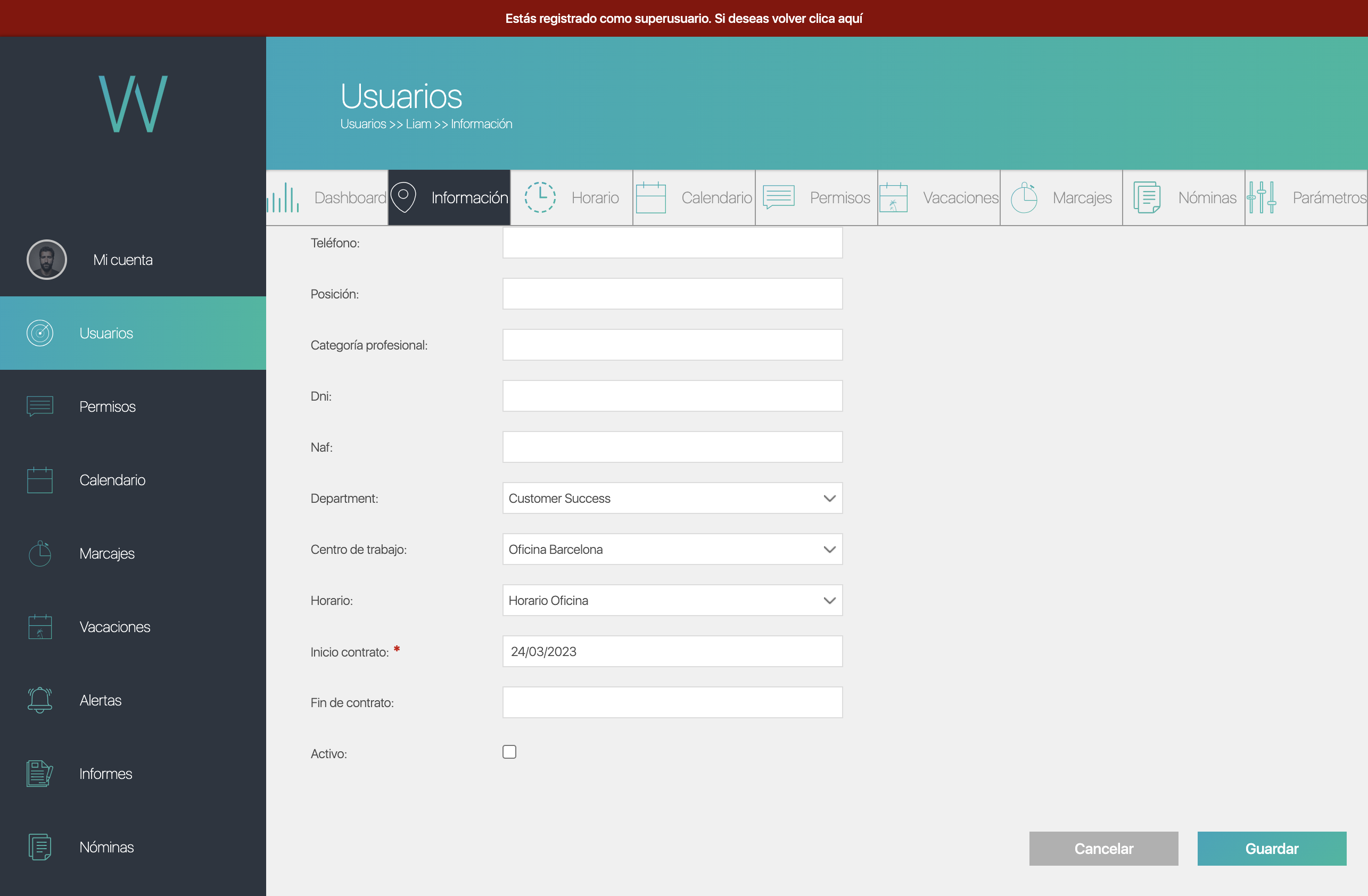Click the Liam breadcrumb link

pos(418,124)
